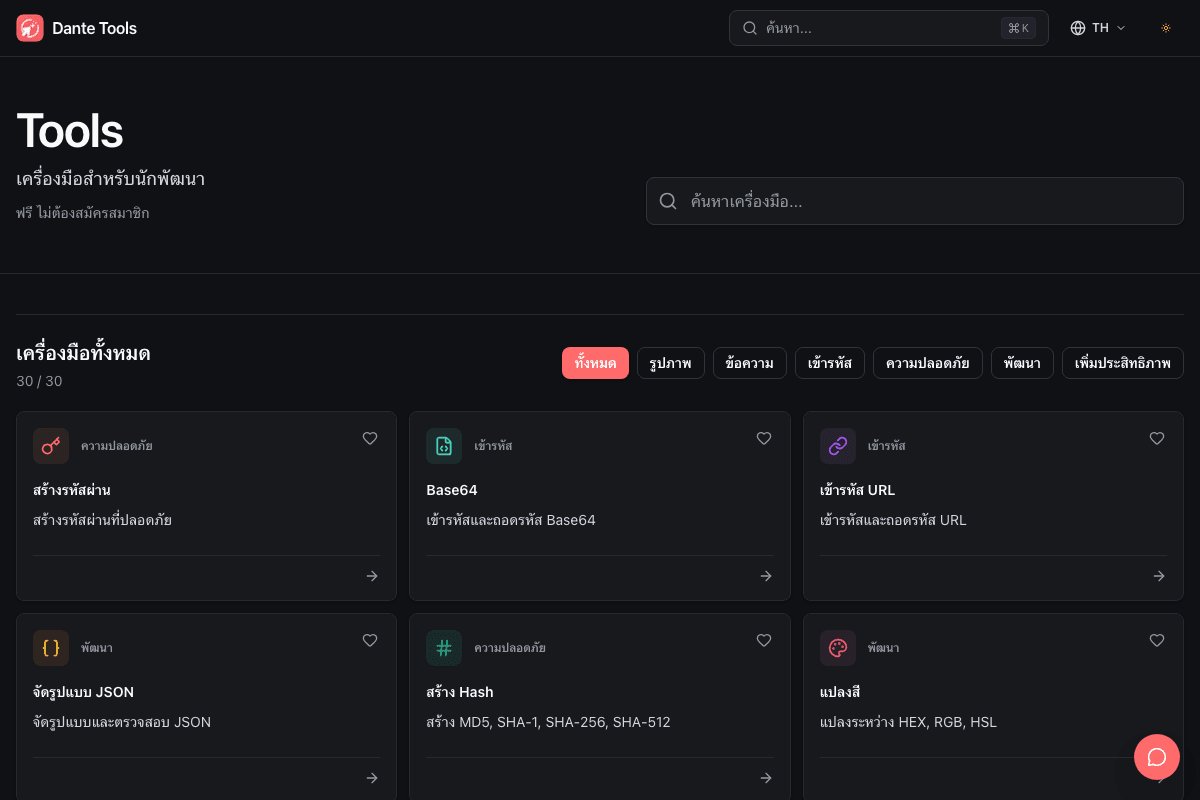This screenshot has height=800, width=1200.
Task: Favorite the สร้างรหัสผ่าน tool
Action: tap(370, 438)
